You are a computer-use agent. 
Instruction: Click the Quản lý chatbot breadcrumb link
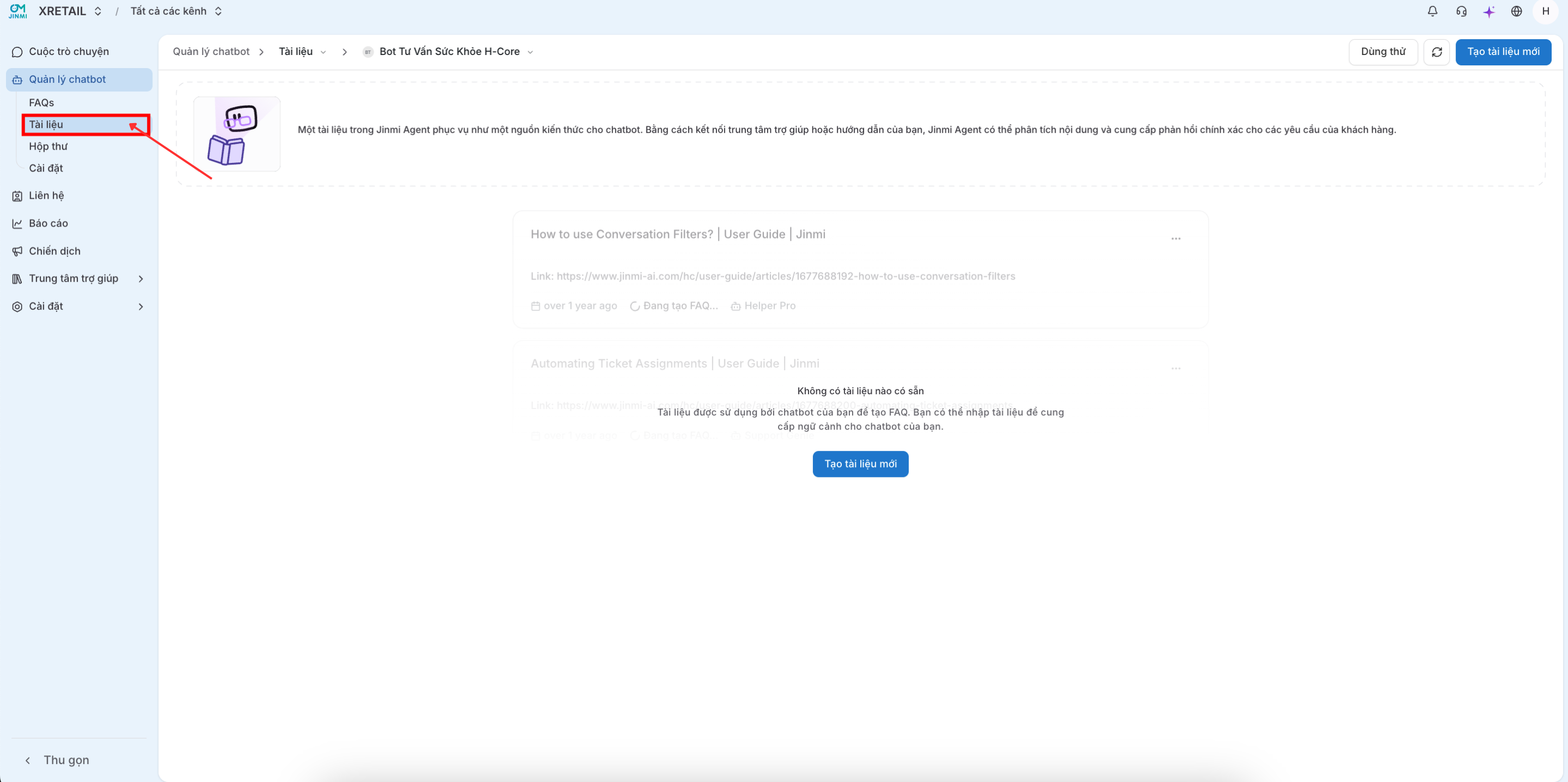(x=211, y=52)
